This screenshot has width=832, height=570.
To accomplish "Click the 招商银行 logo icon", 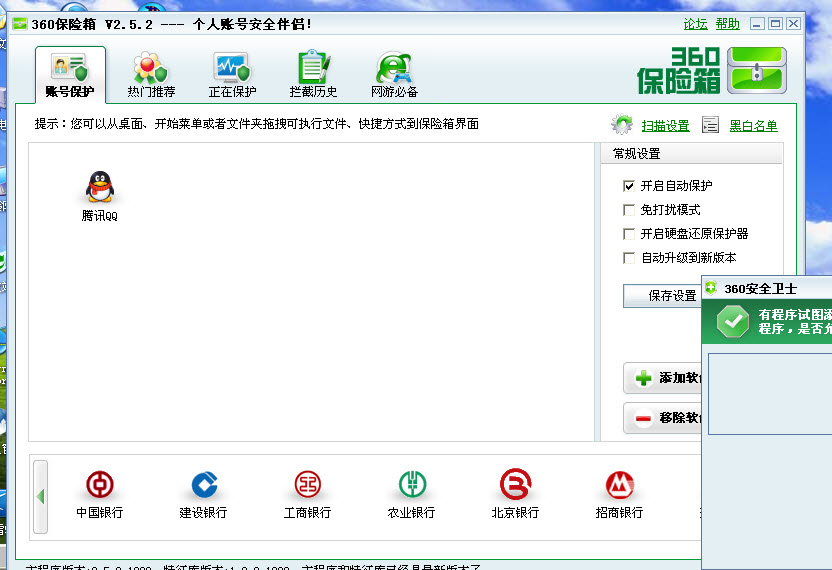I will point(620,484).
